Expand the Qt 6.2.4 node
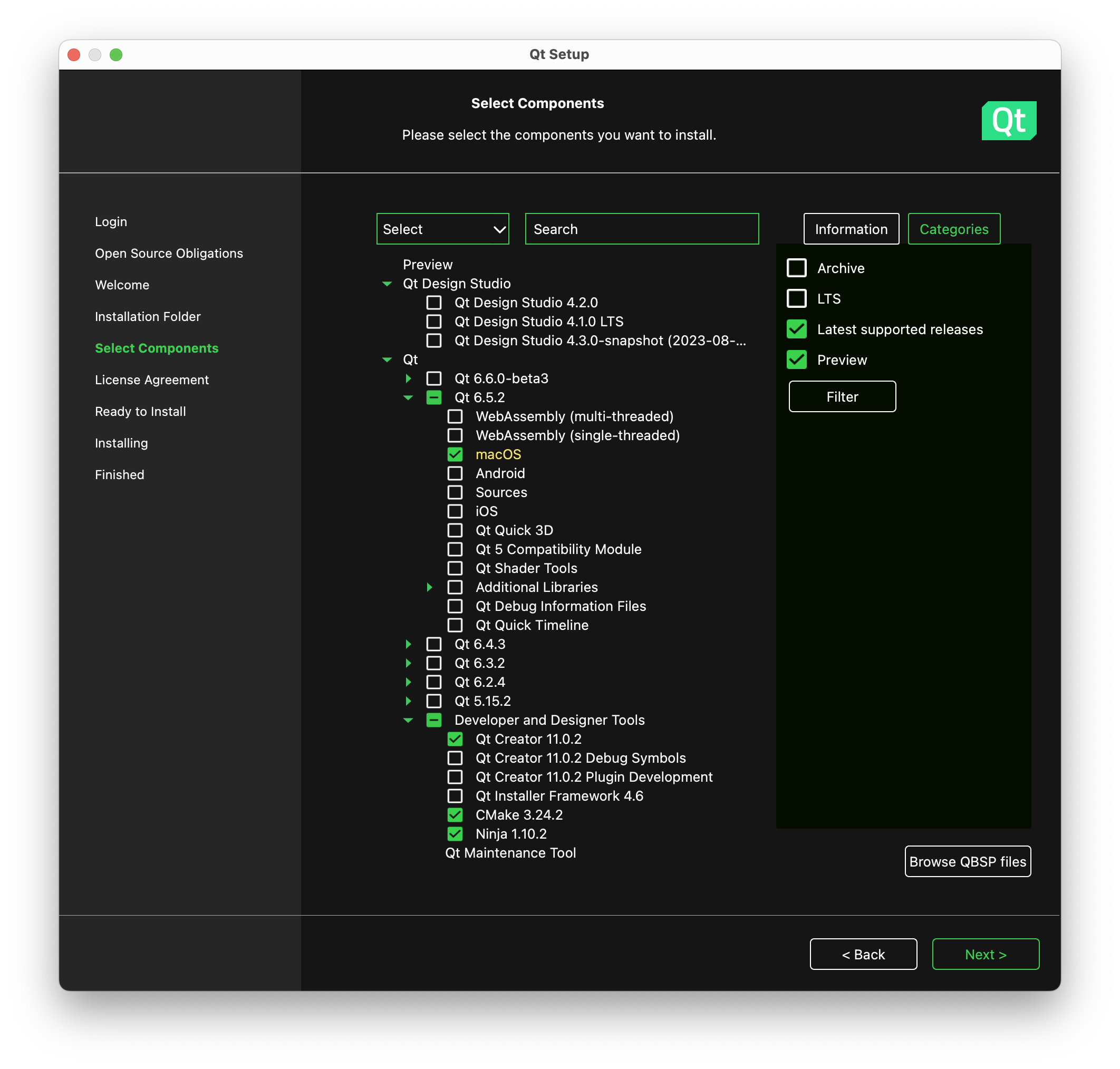Viewport: 1120px width, 1069px height. tap(408, 682)
